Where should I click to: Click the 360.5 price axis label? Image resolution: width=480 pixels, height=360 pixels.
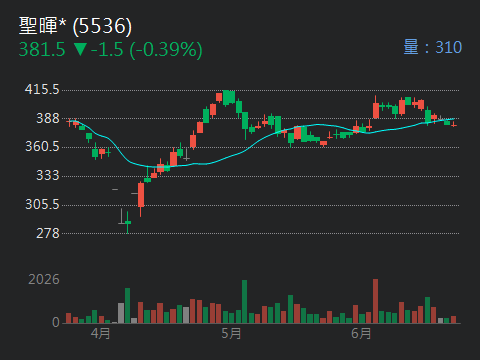pos(42,147)
